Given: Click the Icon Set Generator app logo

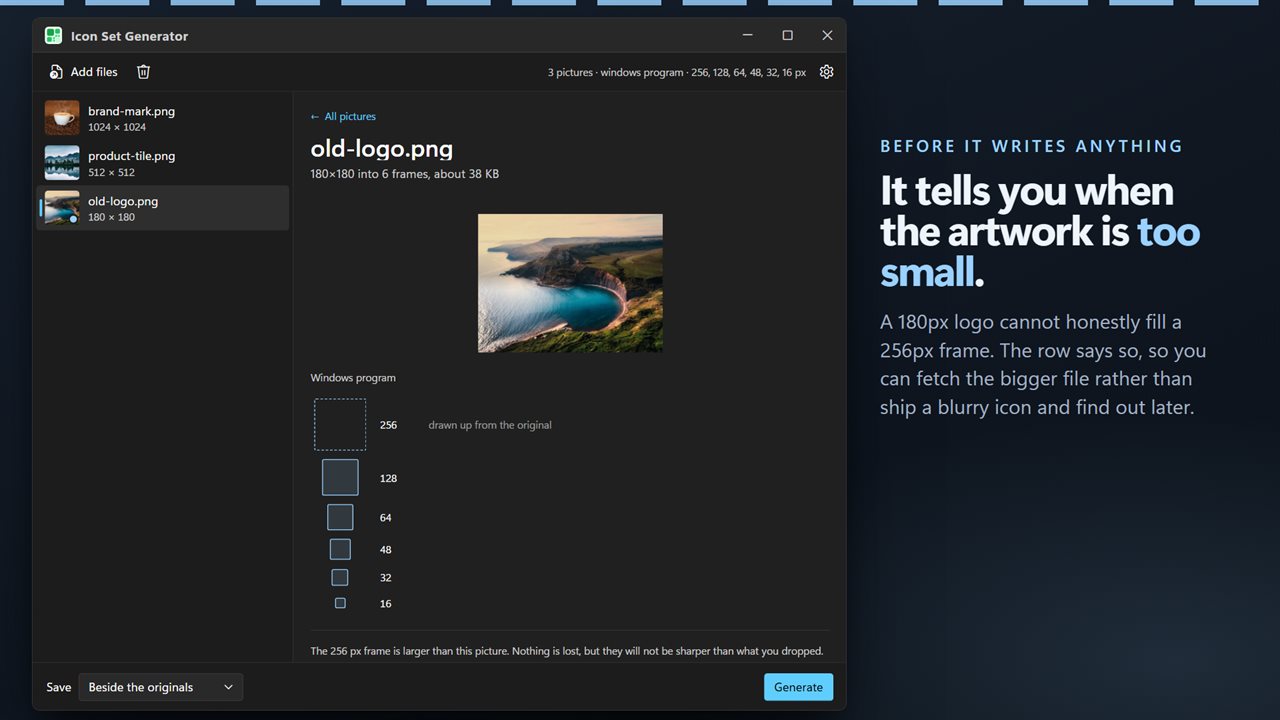Looking at the screenshot, I should pos(53,36).
